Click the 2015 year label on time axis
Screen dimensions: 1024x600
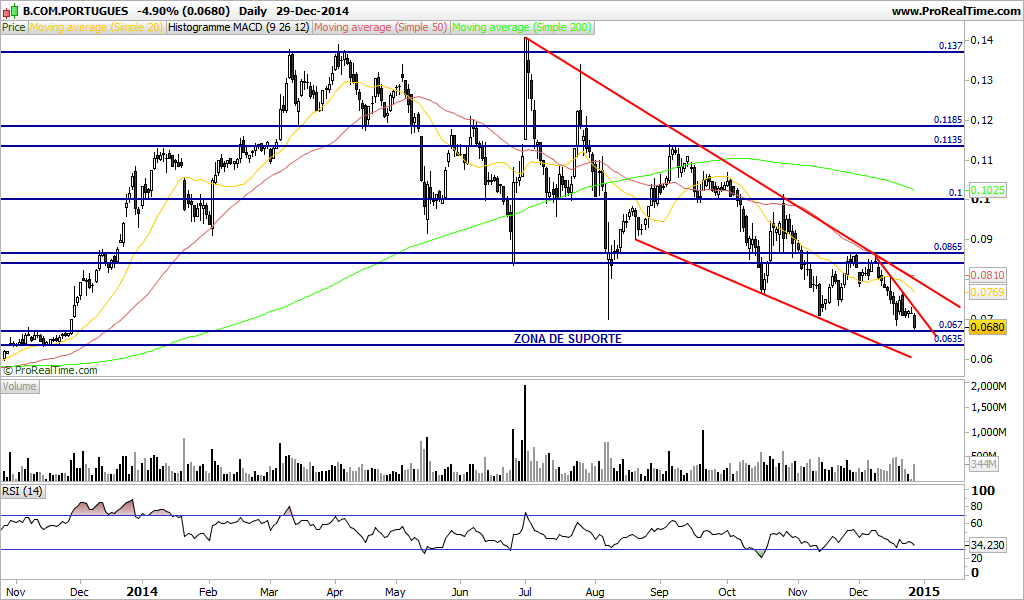click(923, 592)
